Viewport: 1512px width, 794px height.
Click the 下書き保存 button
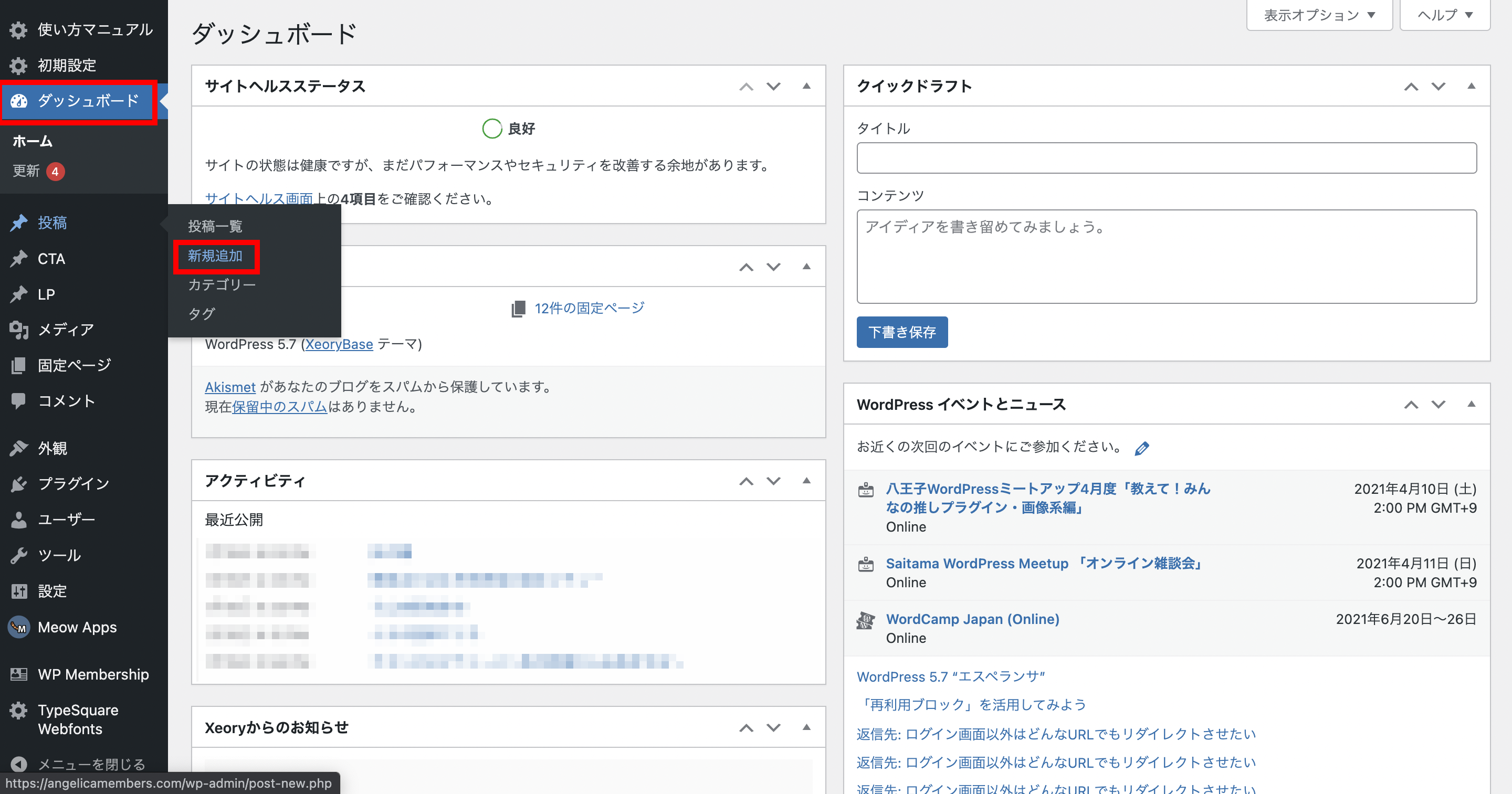pos(902,332)
